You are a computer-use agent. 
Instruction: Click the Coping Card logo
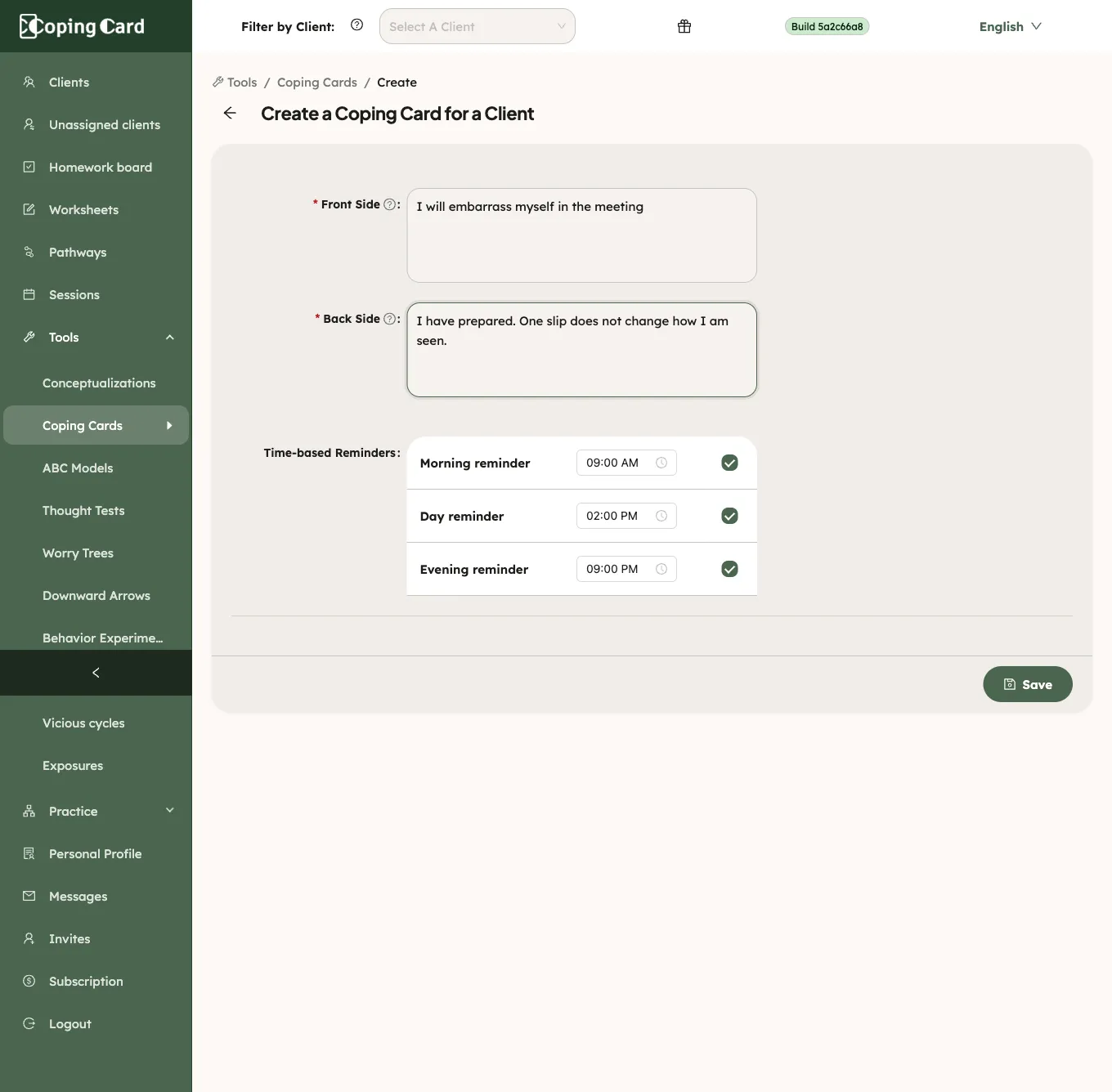[x=82, y=26]
